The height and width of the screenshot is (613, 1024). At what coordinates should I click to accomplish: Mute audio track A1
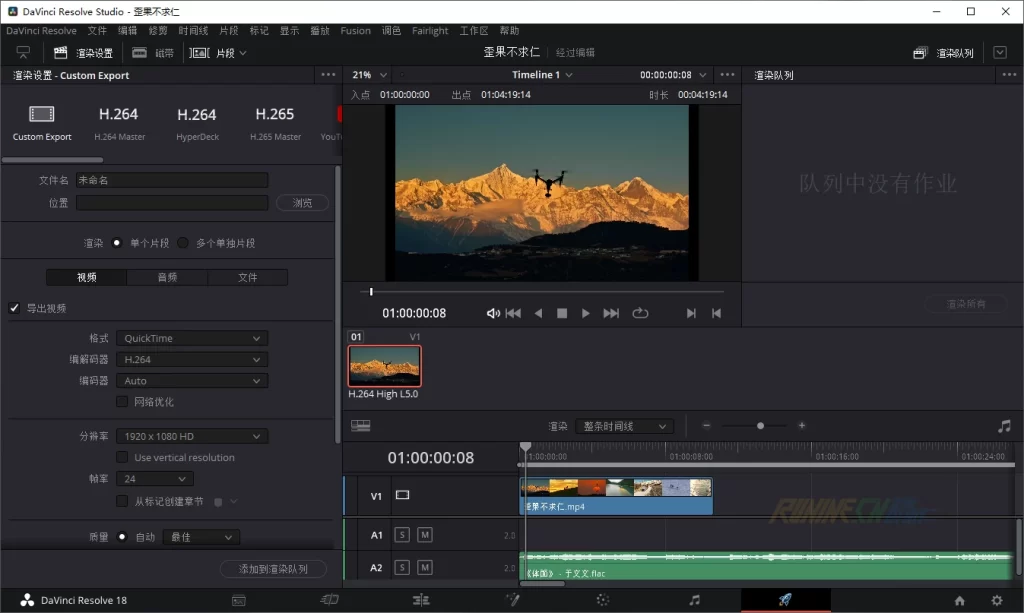click(425, 535)
